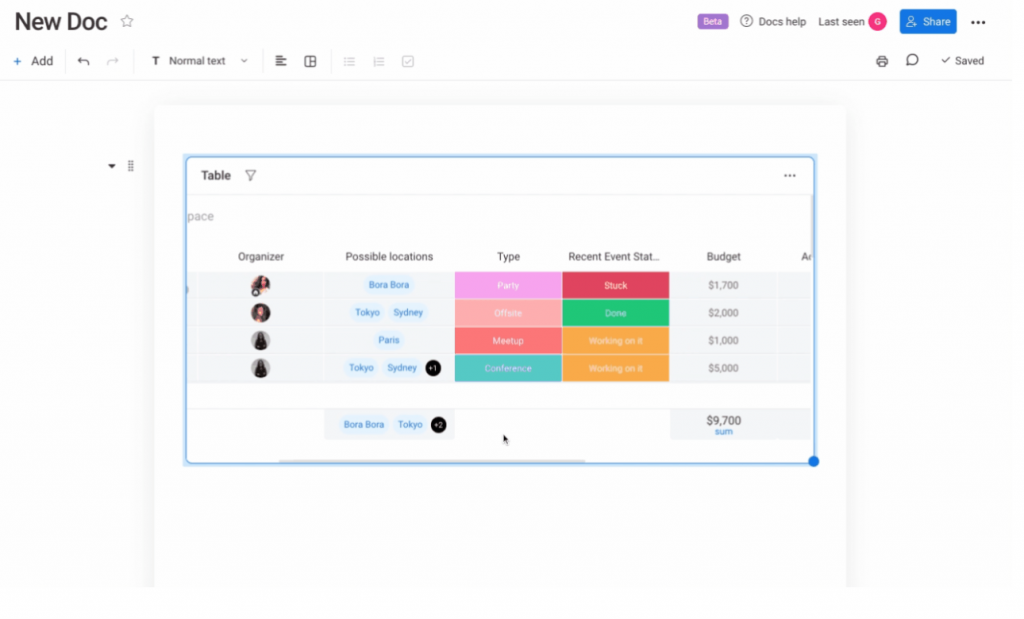The height and width of the screenshot is (619, 1024).
Task: Open the table options via the ellipsis menu
Action: (789, 175)
